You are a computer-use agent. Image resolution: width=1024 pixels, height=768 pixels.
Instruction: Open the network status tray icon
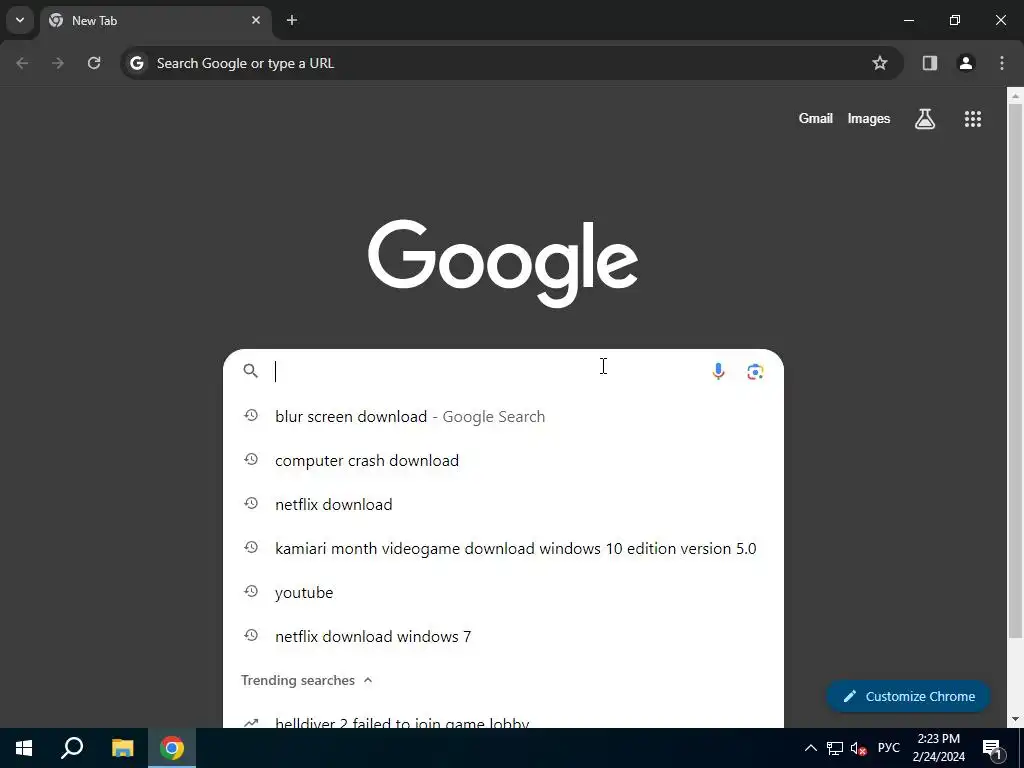[x=835, y=748]
